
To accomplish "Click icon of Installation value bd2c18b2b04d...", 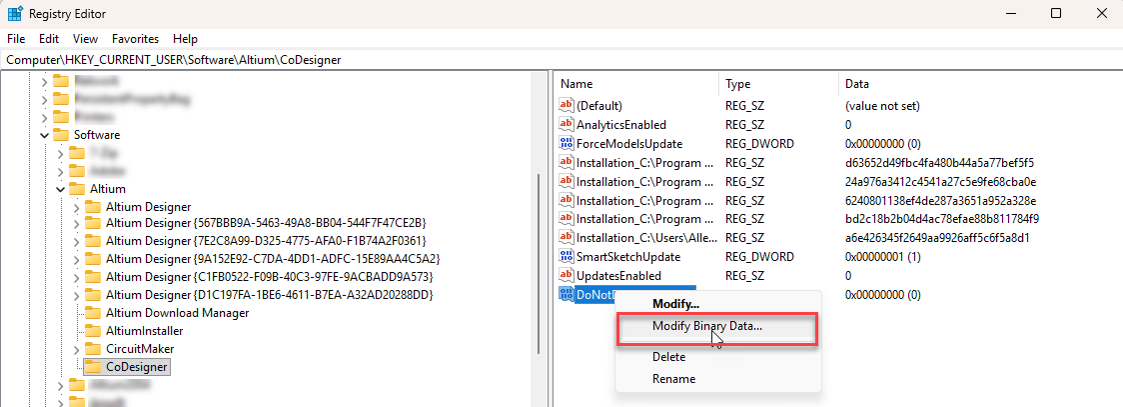I will coord(567,219).
